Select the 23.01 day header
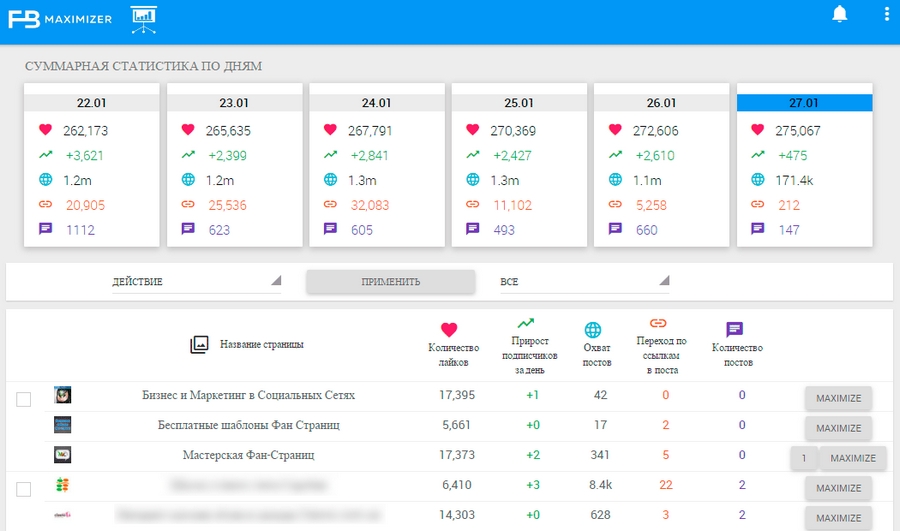Image resolution: width=900 pixels, height=531 pixels. click(x=234, y=103)
